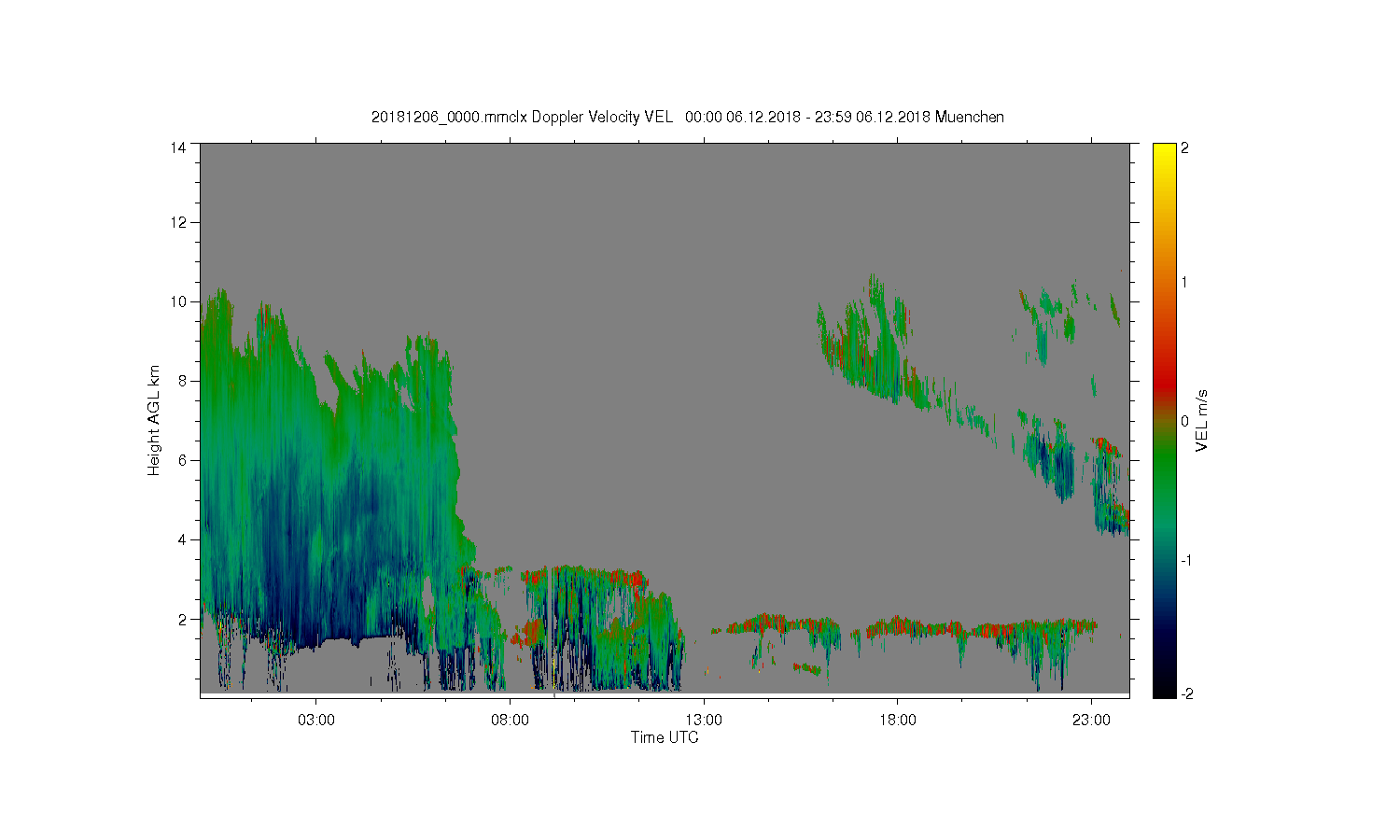Screen dimensions: 1400x840
Task: Click the 'Time UTC' x-axis label
Action: 665,737
